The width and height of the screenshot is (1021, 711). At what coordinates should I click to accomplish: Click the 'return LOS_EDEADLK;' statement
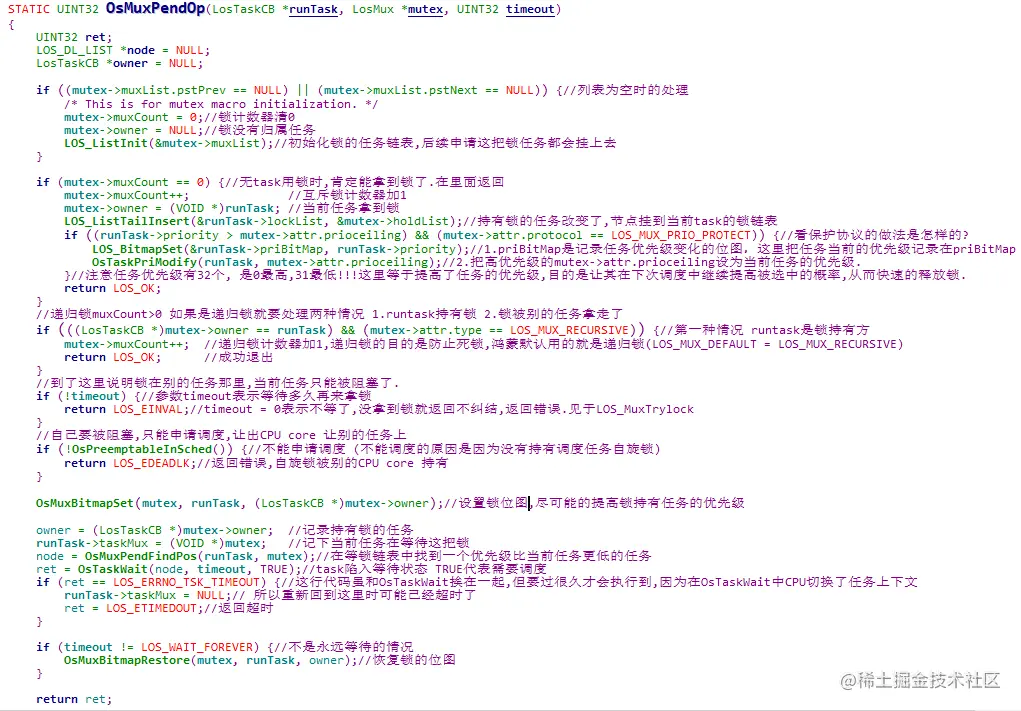130,464
